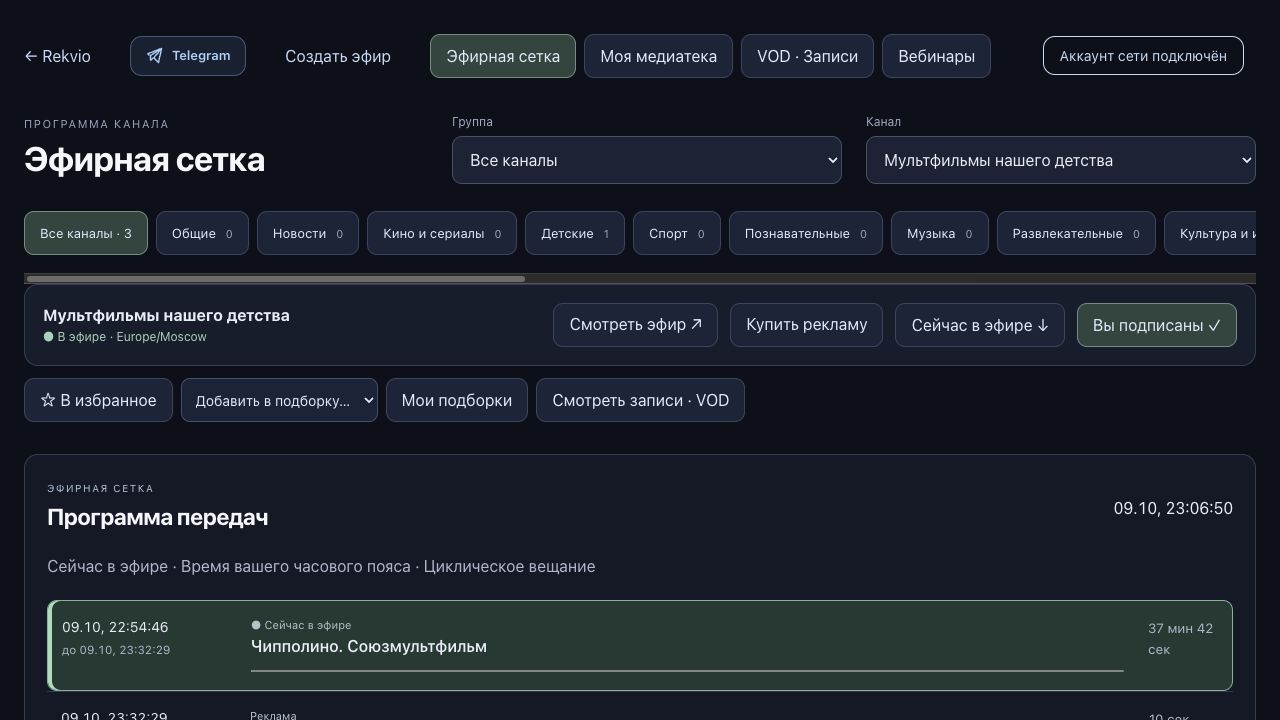Go to the Вебинары tab
1280x720 pixels.
tap(936, 56)
